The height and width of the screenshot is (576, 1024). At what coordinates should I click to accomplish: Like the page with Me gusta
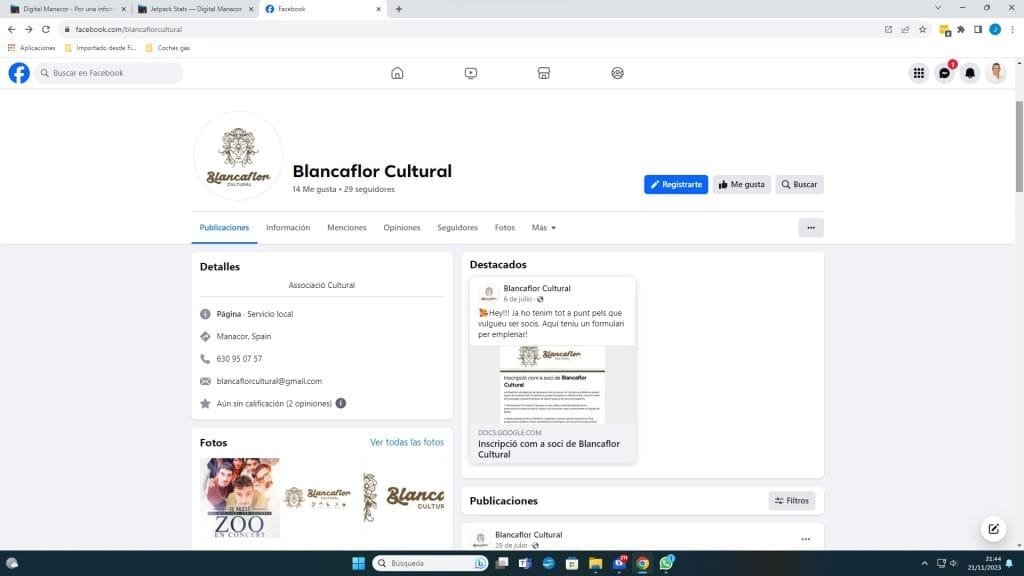point(741,185)
